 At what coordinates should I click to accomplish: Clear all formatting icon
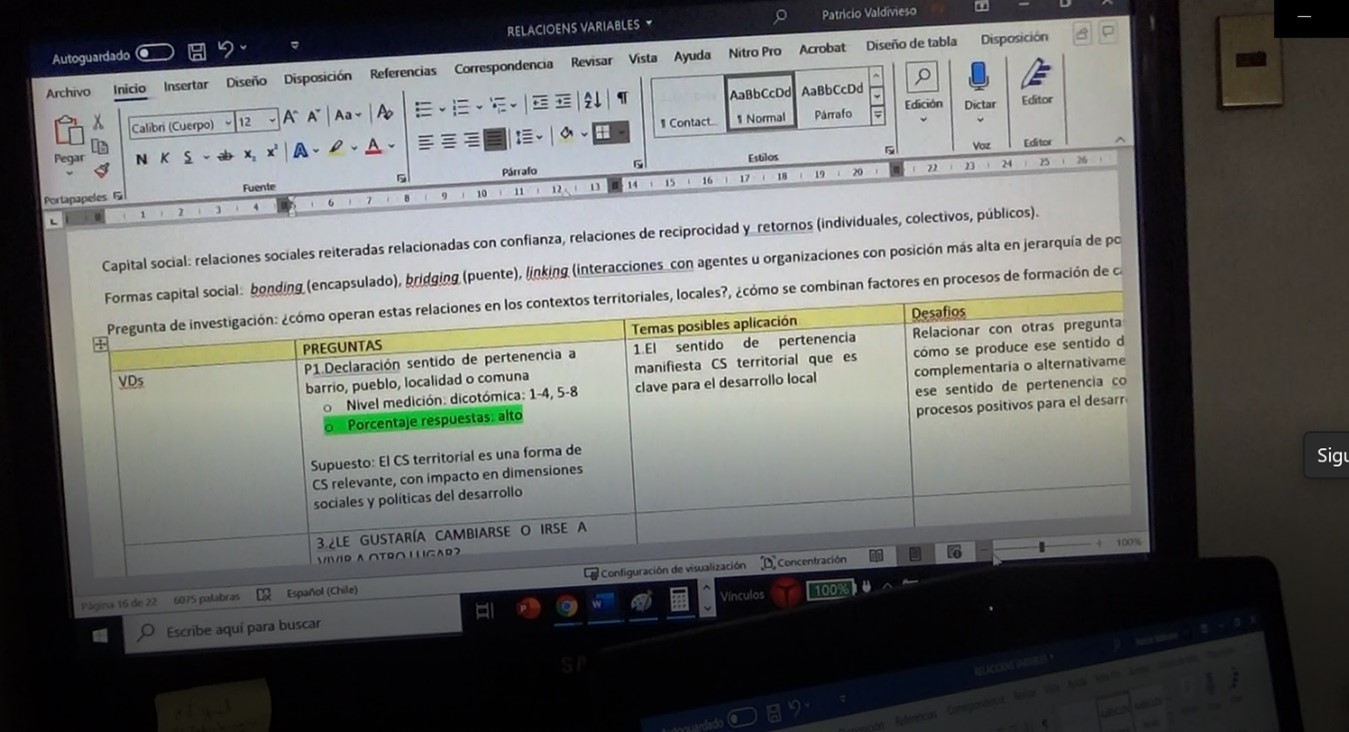pos(385,113)
